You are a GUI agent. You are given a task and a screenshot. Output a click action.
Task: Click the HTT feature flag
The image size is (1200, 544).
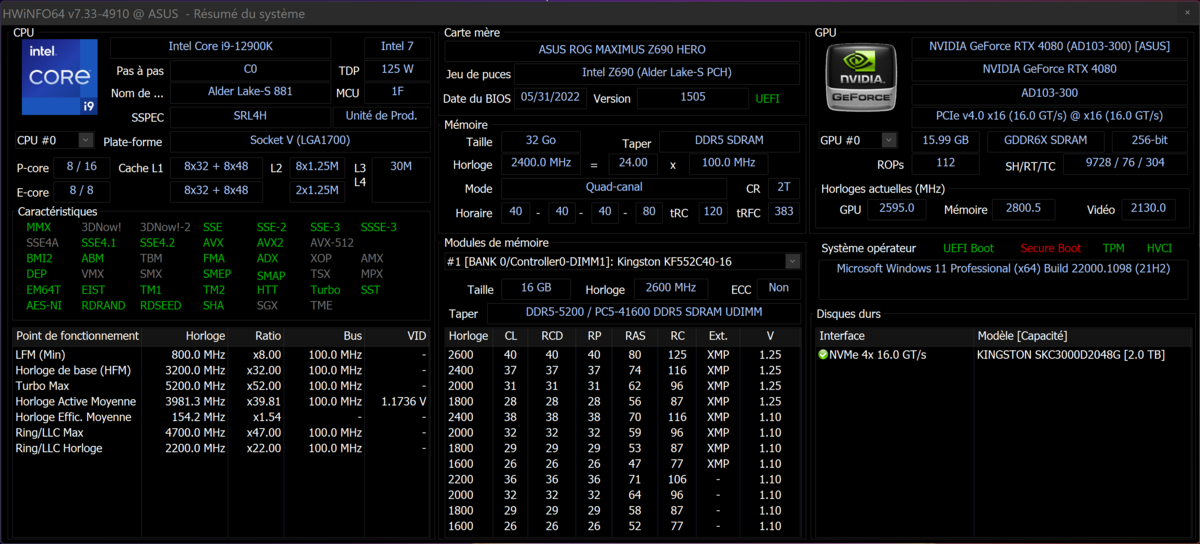click(x=267, y=290)
